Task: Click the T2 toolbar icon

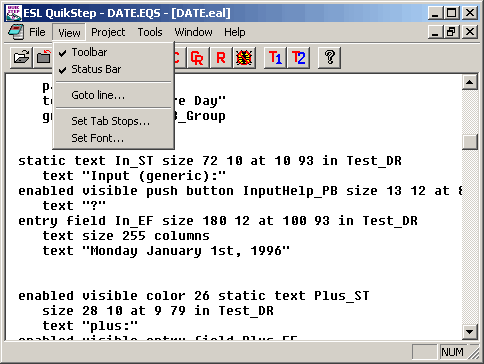Action: click(298, 58)
